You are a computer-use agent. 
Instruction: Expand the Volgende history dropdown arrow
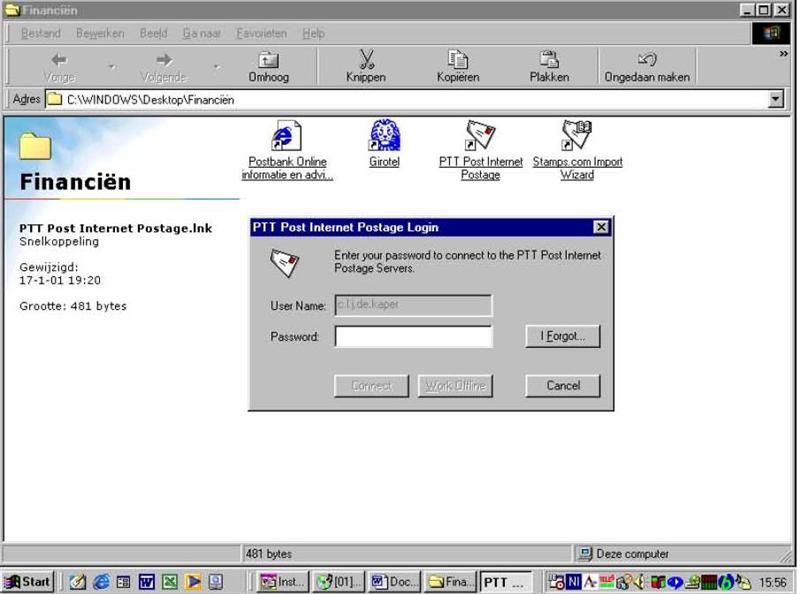[x=217, y=67]
